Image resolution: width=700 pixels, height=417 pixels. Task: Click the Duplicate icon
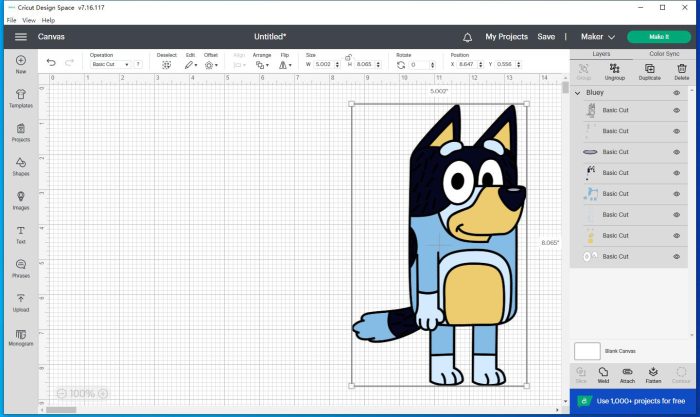coord(650,69)
